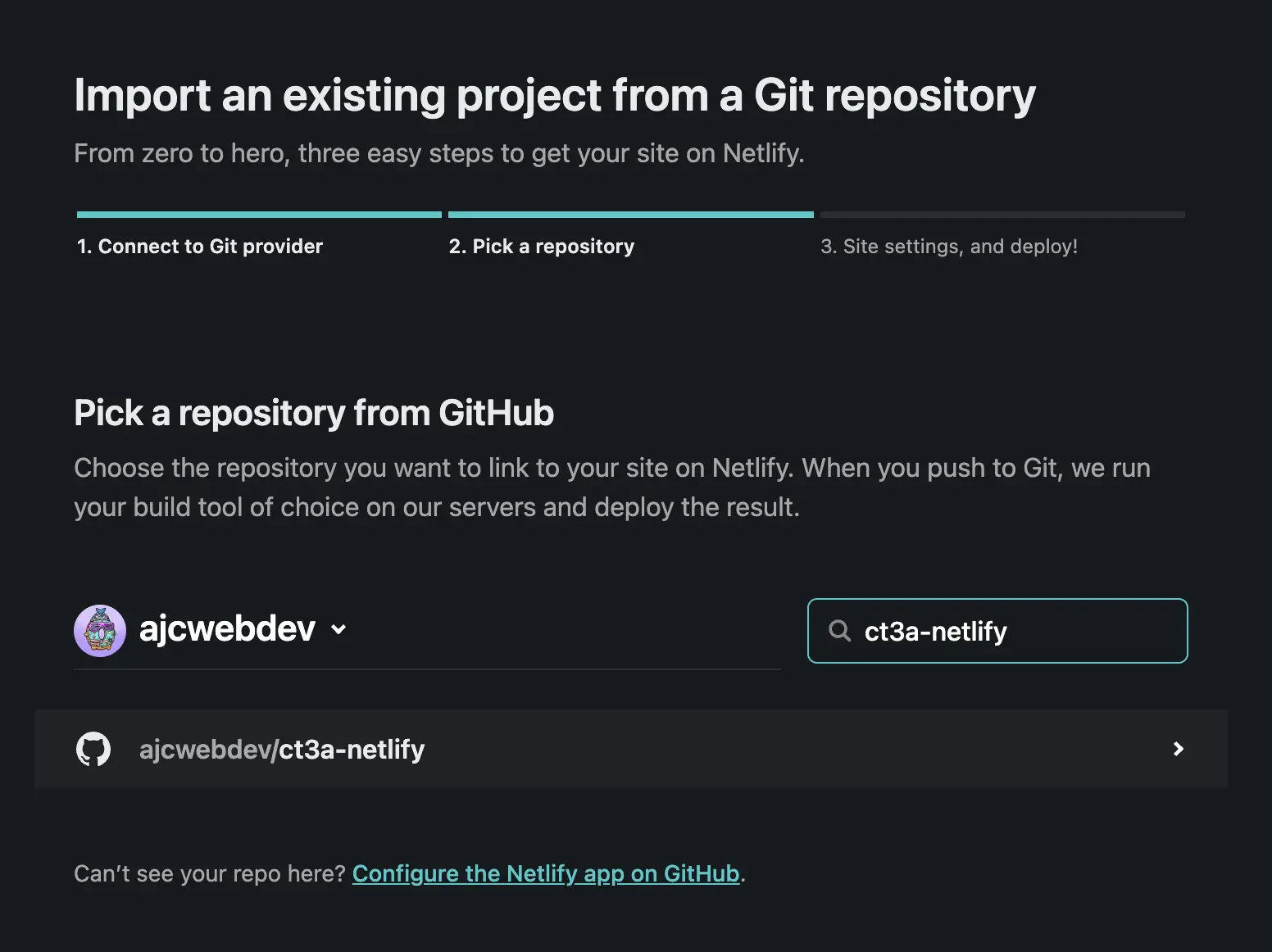Click the ajcwebdev username label

pos(228,629)
